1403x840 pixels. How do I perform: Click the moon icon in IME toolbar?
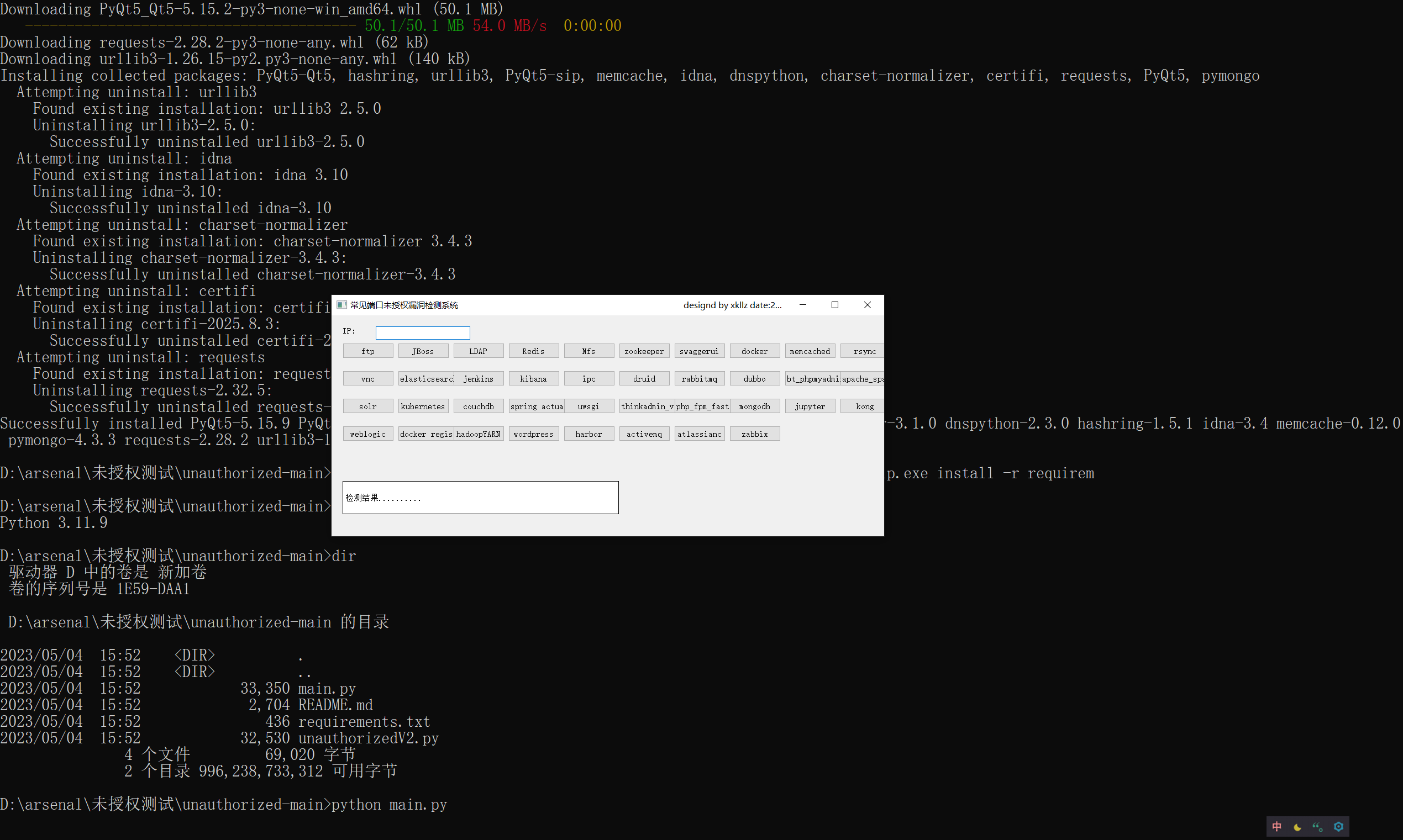[x=1297, y=826]
